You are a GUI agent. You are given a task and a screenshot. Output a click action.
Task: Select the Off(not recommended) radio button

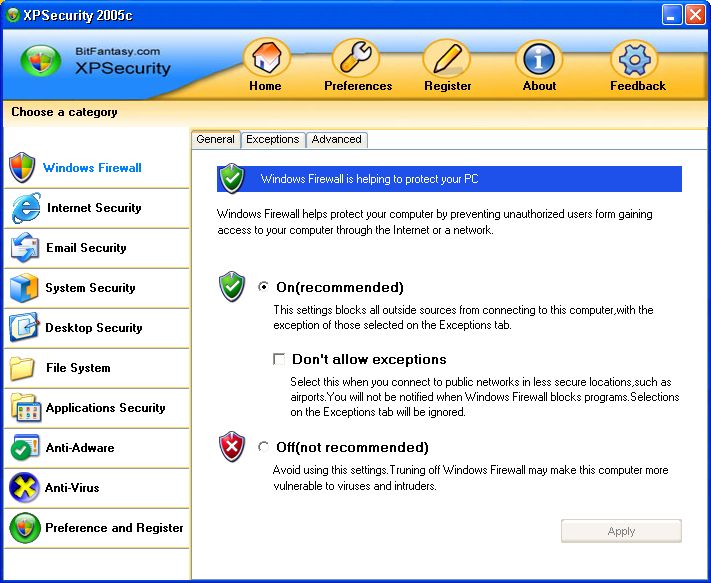[x=263, y=447]
